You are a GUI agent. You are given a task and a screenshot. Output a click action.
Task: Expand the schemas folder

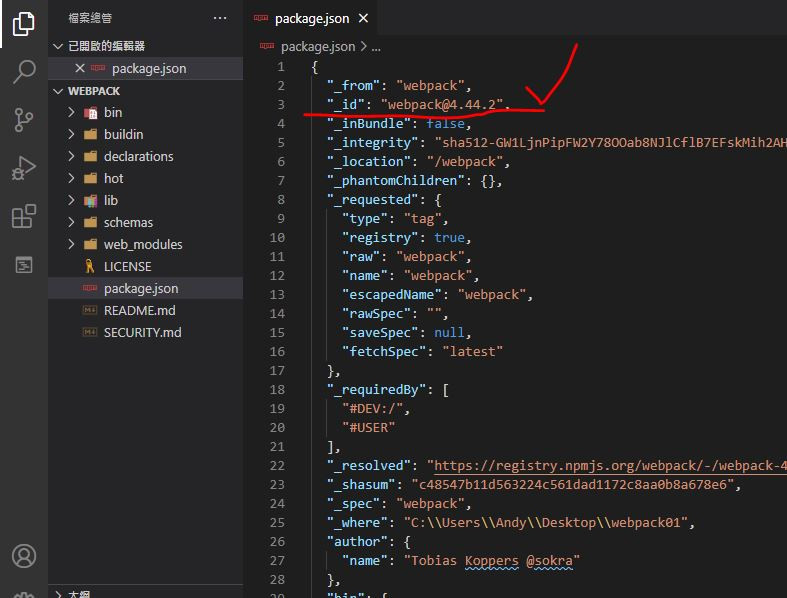[x=71, y=222]
